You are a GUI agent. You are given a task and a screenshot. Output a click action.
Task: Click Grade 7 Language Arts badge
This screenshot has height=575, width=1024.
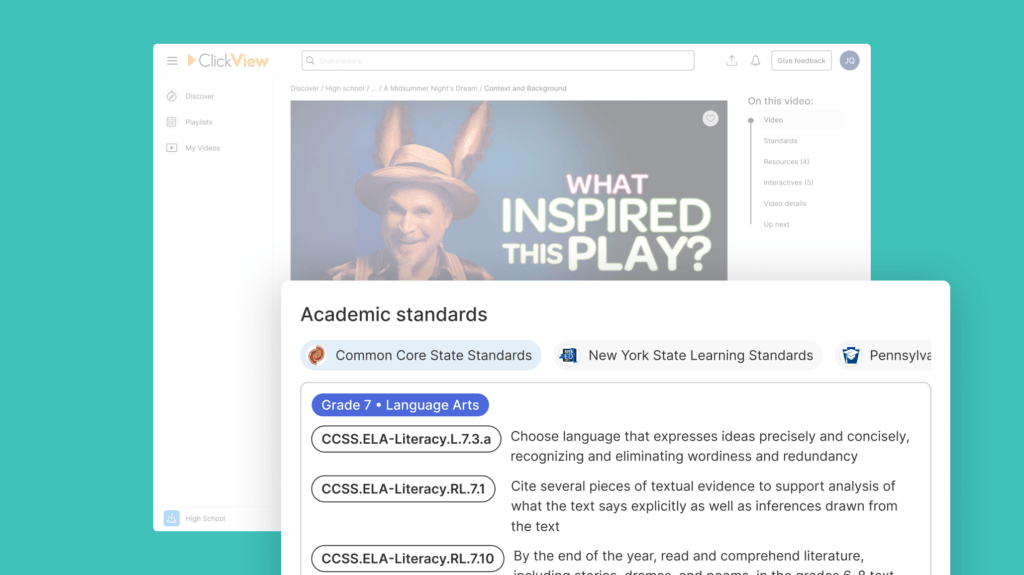tap(400, 405)
